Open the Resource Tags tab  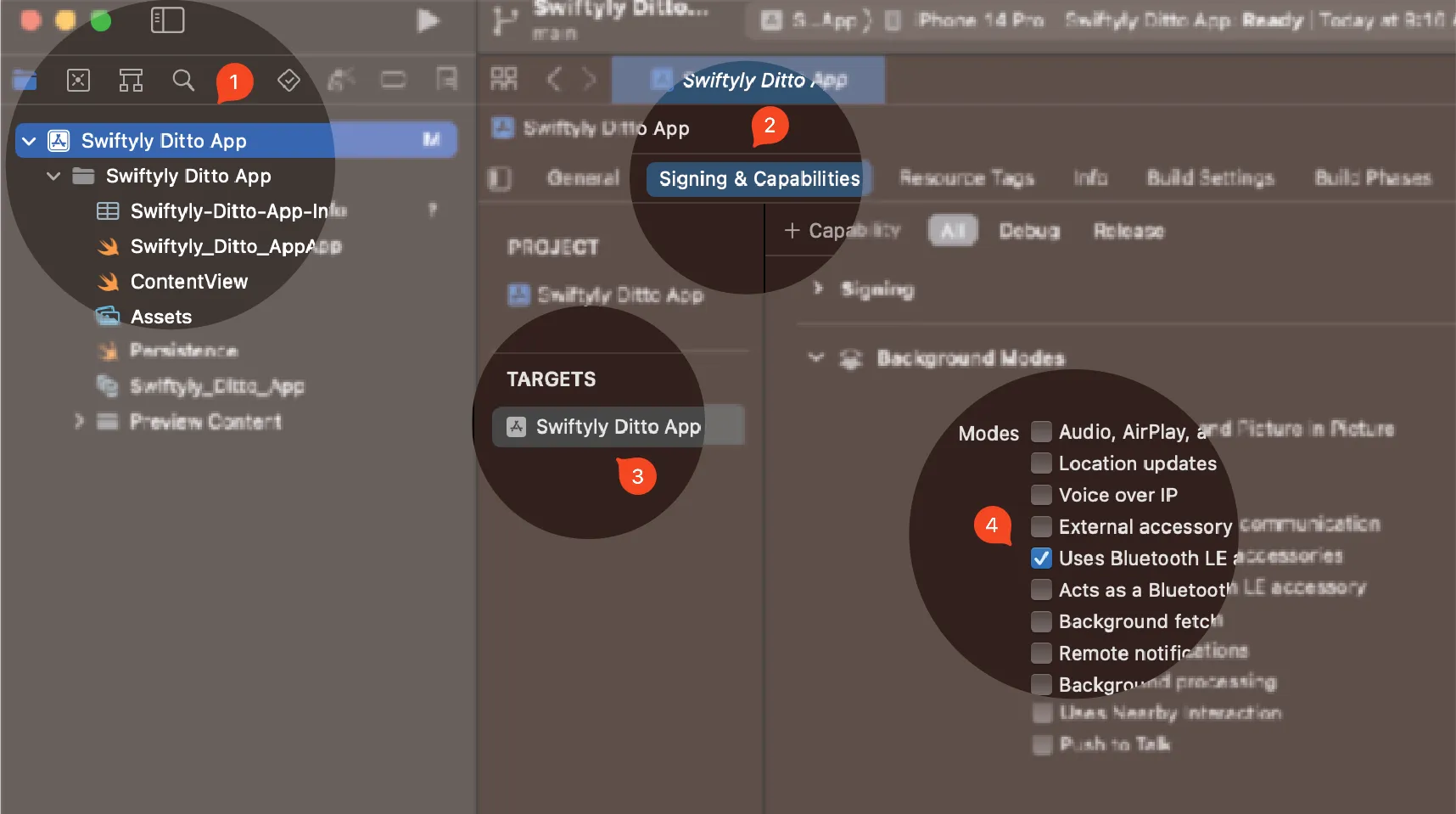966,178
